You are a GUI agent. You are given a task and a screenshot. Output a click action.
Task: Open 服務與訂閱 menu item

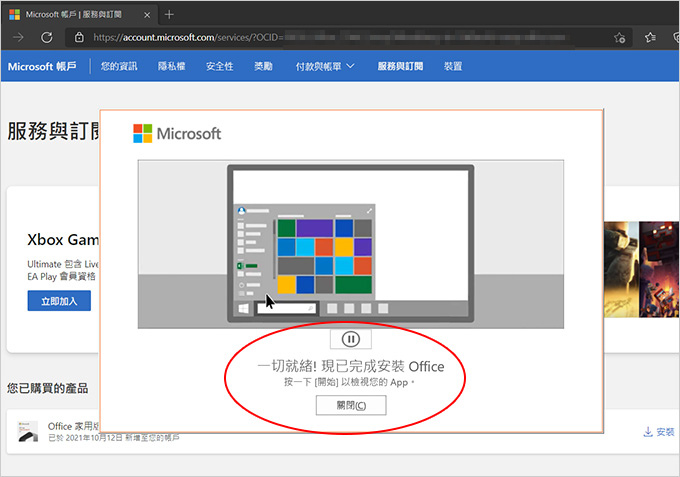(x=400, y=66)
